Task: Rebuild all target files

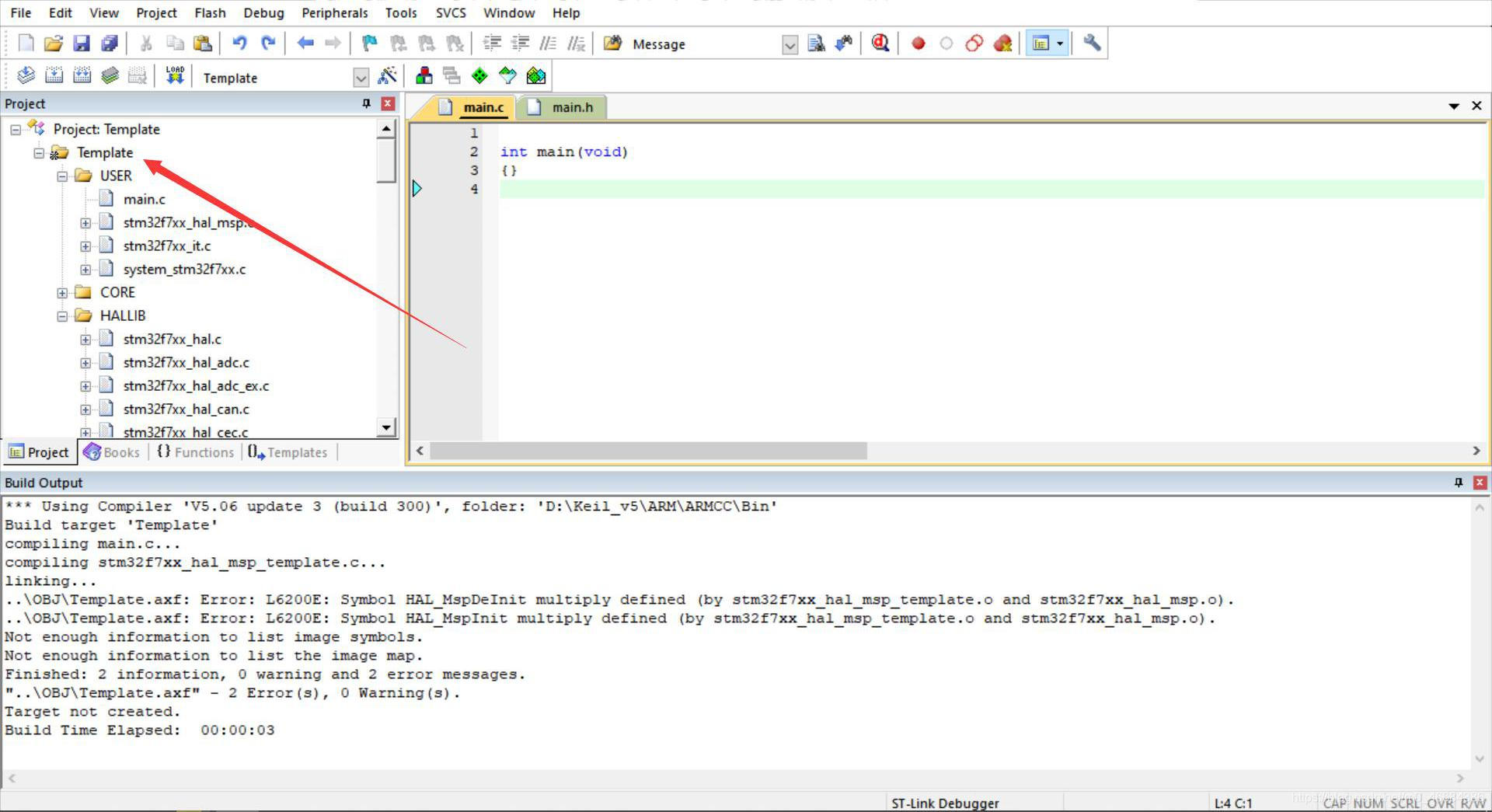Action: point(81,75)
